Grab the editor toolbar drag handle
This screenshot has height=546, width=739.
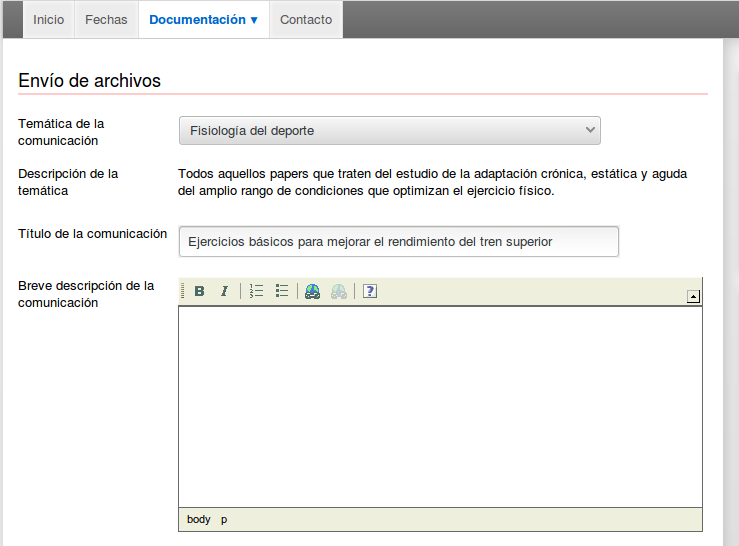tap(183, 291)
